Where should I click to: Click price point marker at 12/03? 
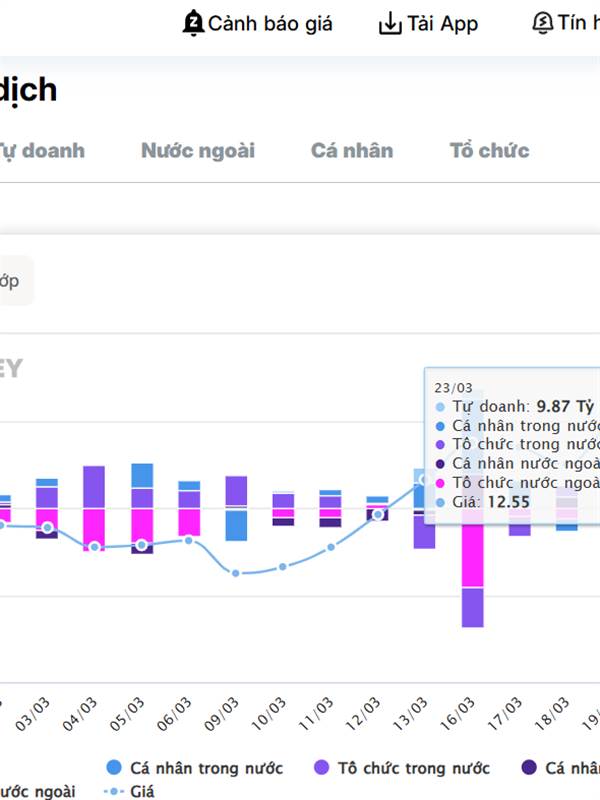(378, 515)
